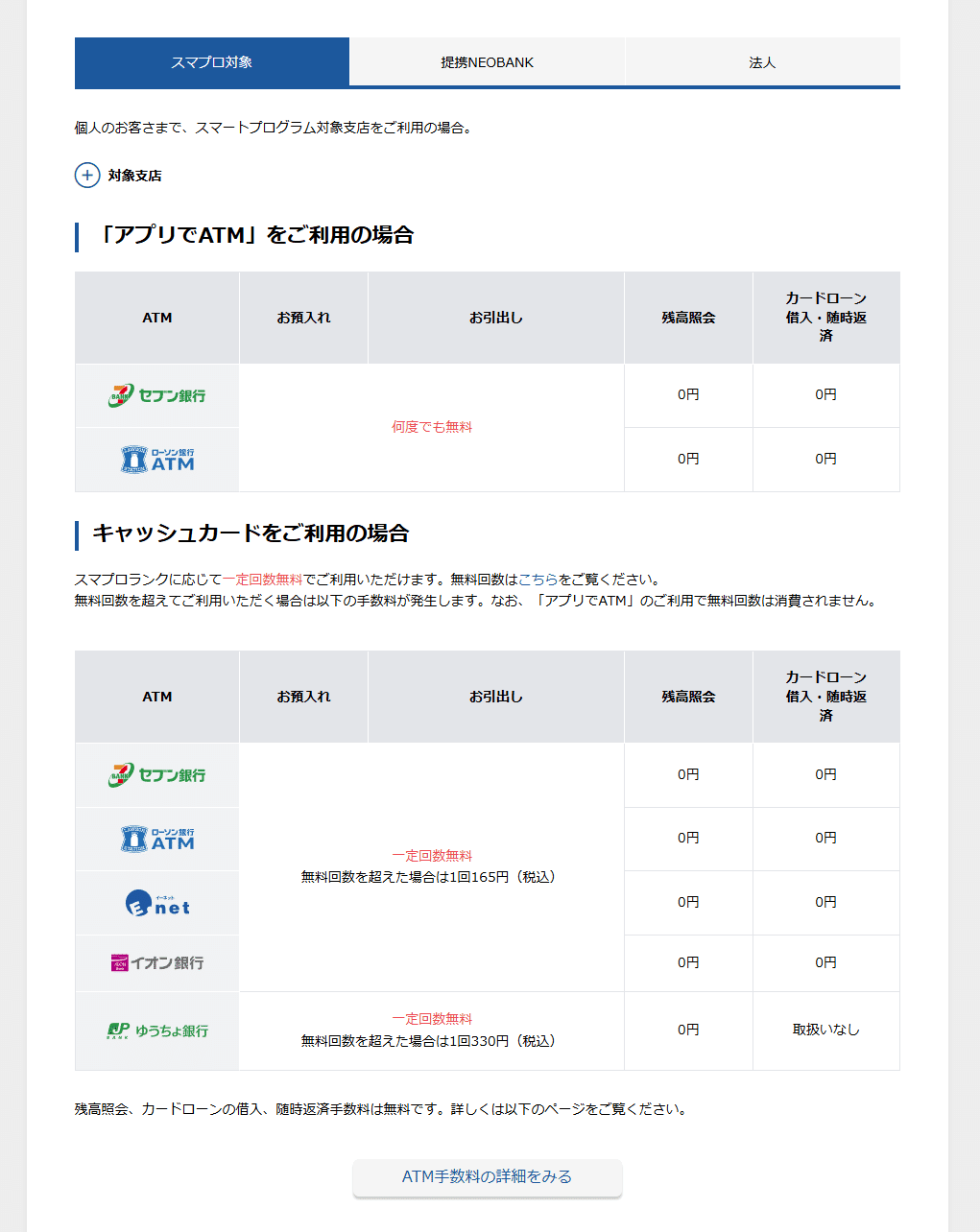980x1232 pixels.
Task: Click the Lawson Bank ATM logo in the アプリでATM table
Action: point(156,459)
